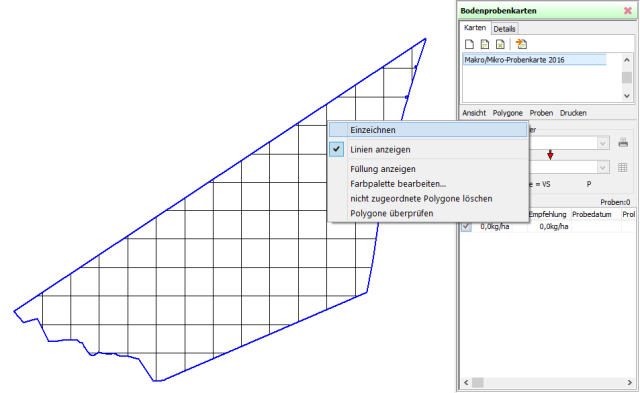Viewport: 640px width, 393px height.
Task: Select Makro/Mikro-Probenkarte 2016 list entry
Action: tap(535, 60)
